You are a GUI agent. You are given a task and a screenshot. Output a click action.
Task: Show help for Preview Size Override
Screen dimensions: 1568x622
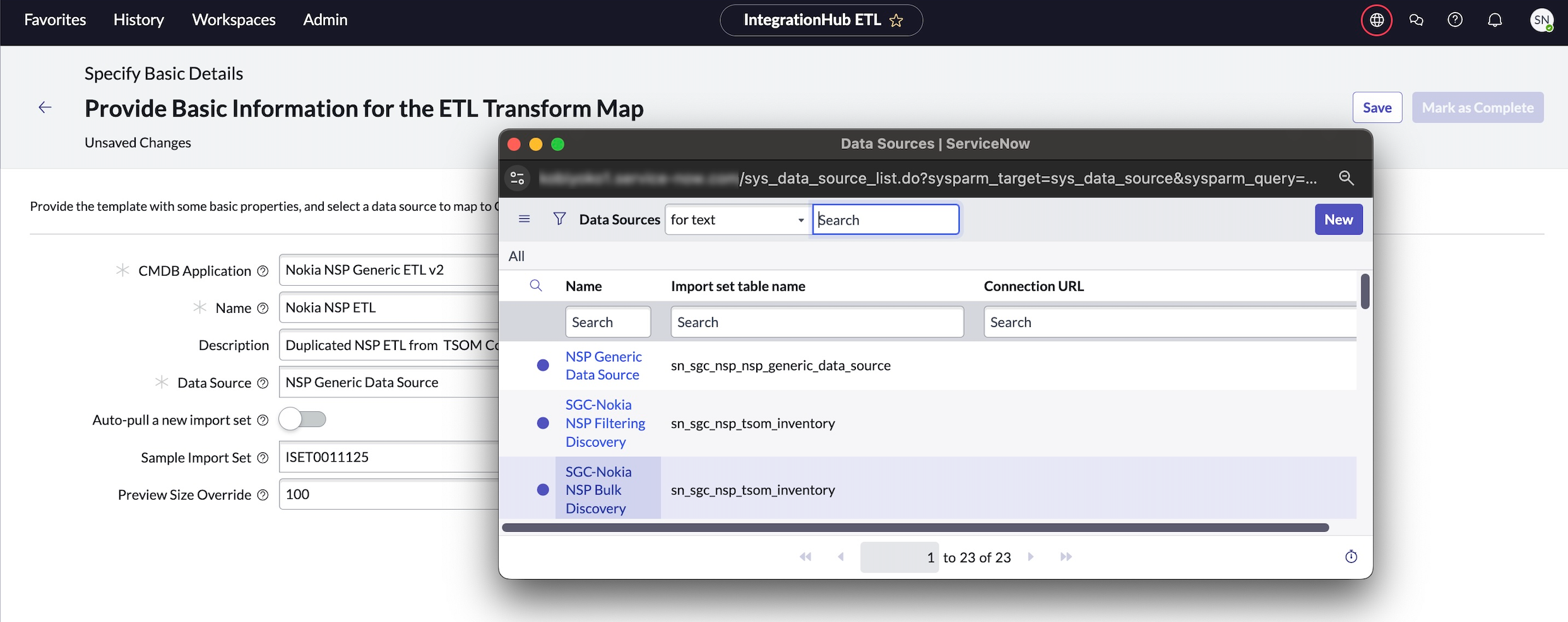point(263,495)
